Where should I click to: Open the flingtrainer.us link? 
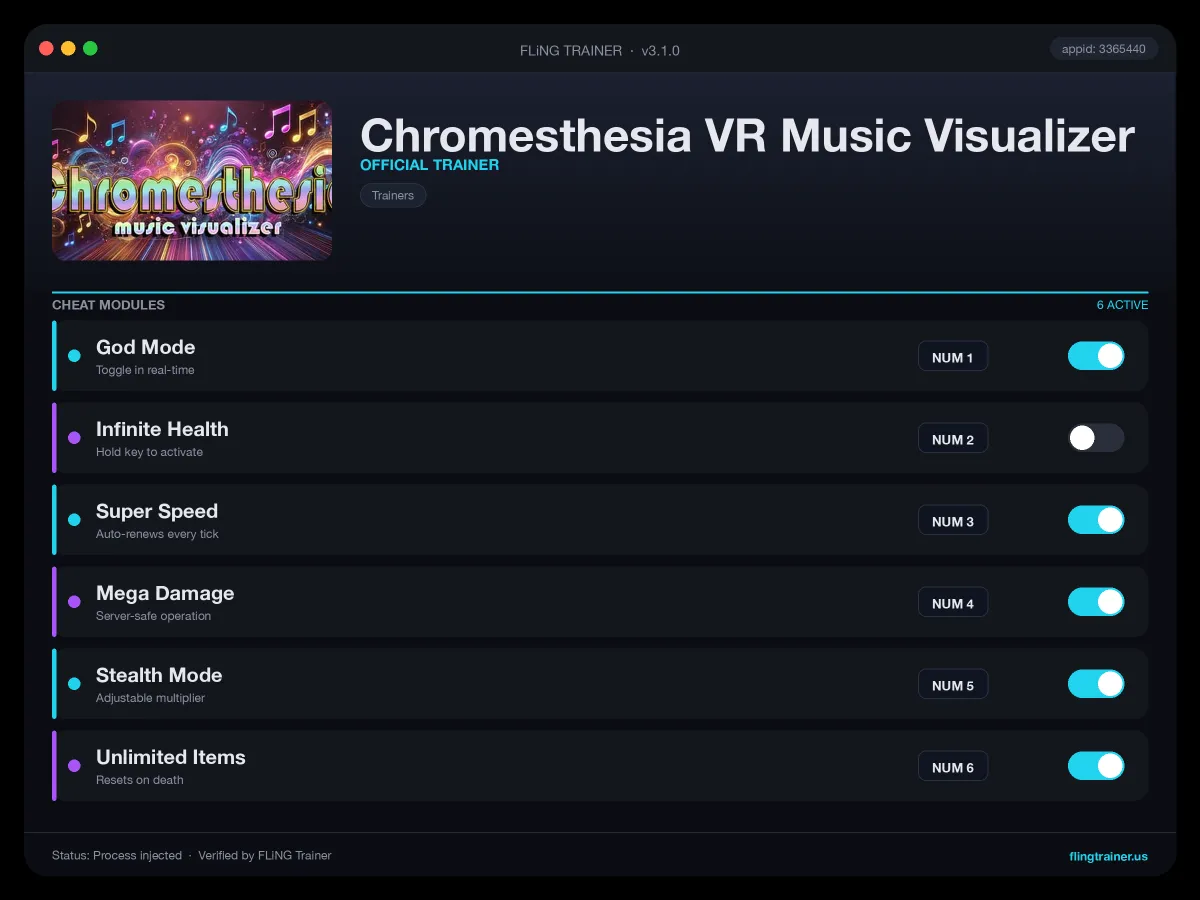[1108, 856]
